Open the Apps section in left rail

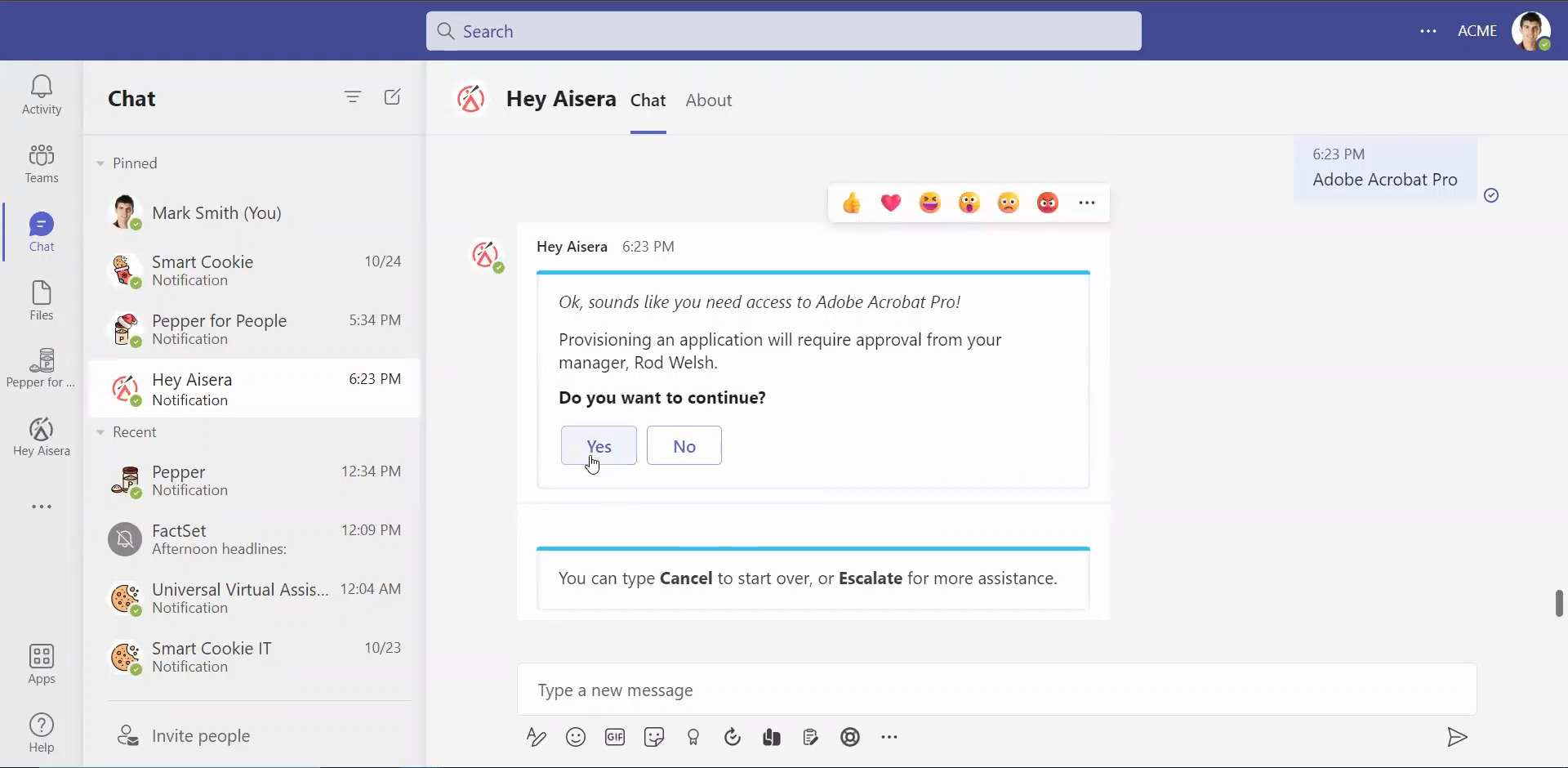pos(40,662)
